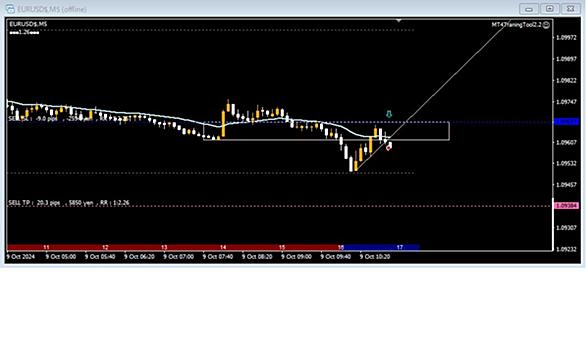Viewport: 586px width, 362px height.
Task: Click the blue stop-loss price tag on price axis
Action: [x=567, y=122]
